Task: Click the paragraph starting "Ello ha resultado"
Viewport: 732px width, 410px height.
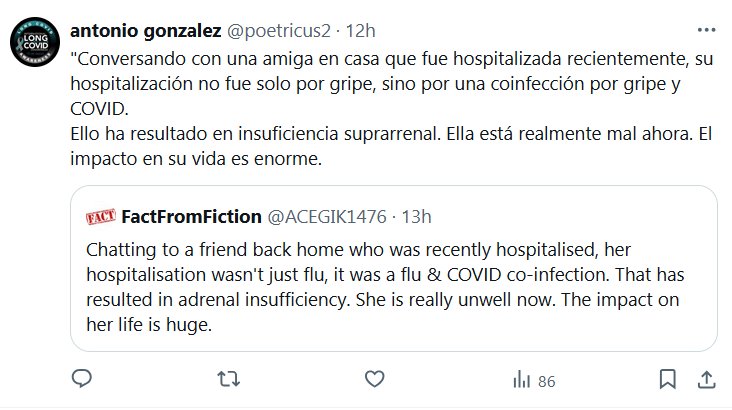Action: [x=300, y=133]
